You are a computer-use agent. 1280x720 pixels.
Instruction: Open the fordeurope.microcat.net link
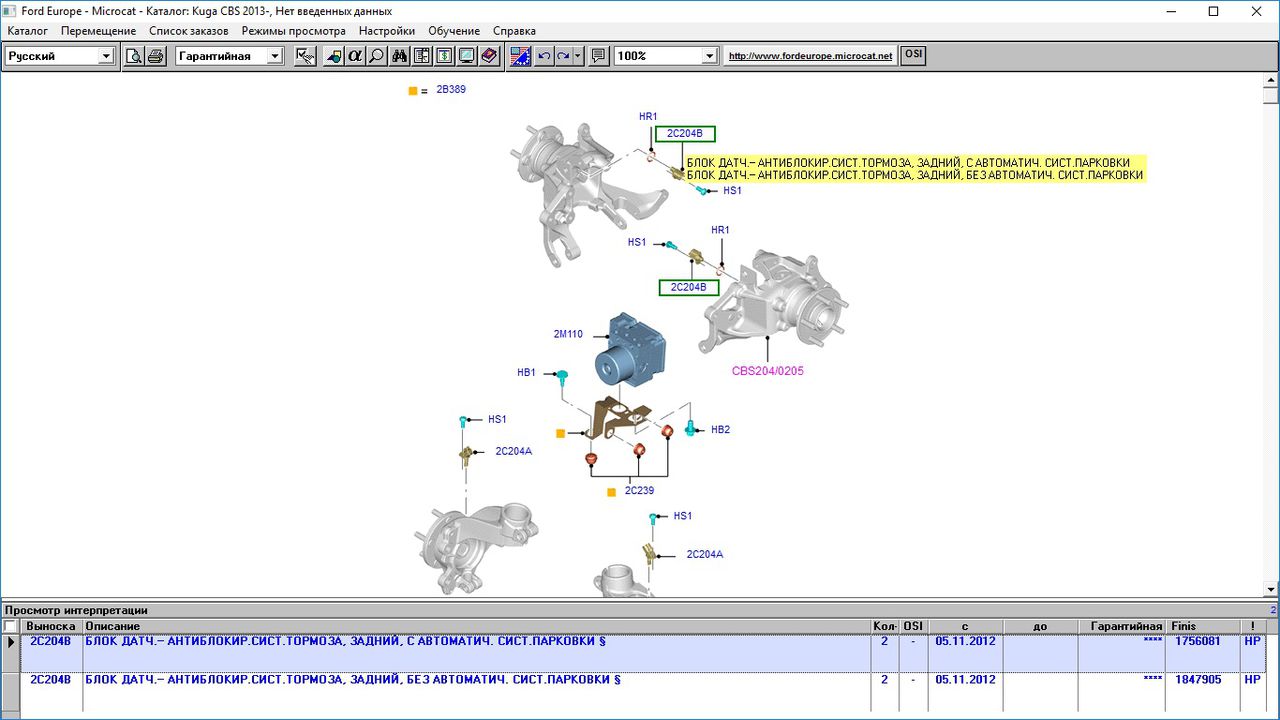click(811, 56)
